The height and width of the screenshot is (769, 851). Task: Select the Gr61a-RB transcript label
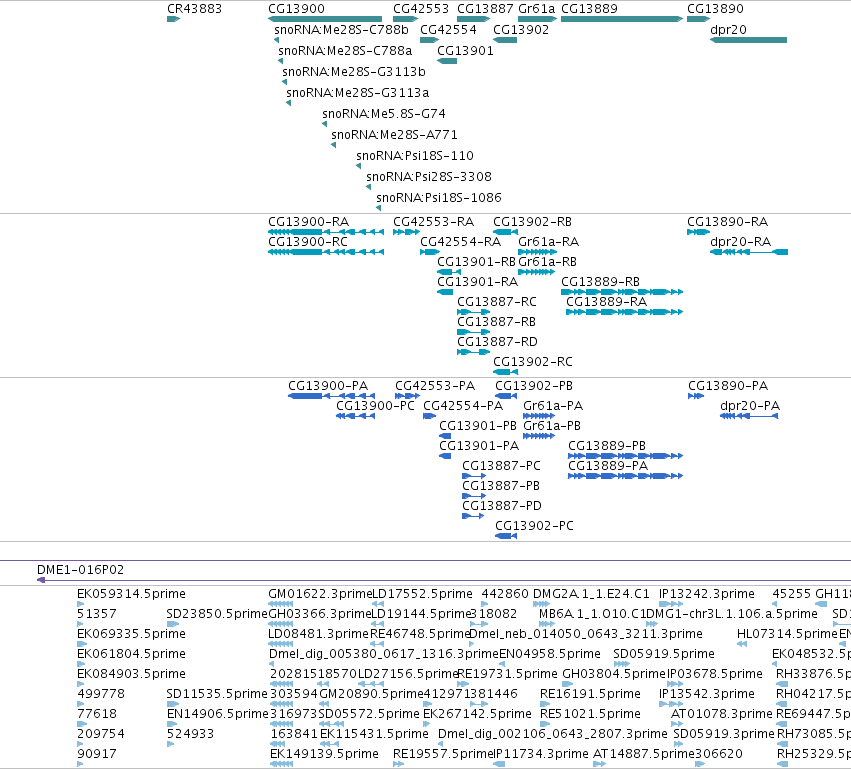click(548, 262)
